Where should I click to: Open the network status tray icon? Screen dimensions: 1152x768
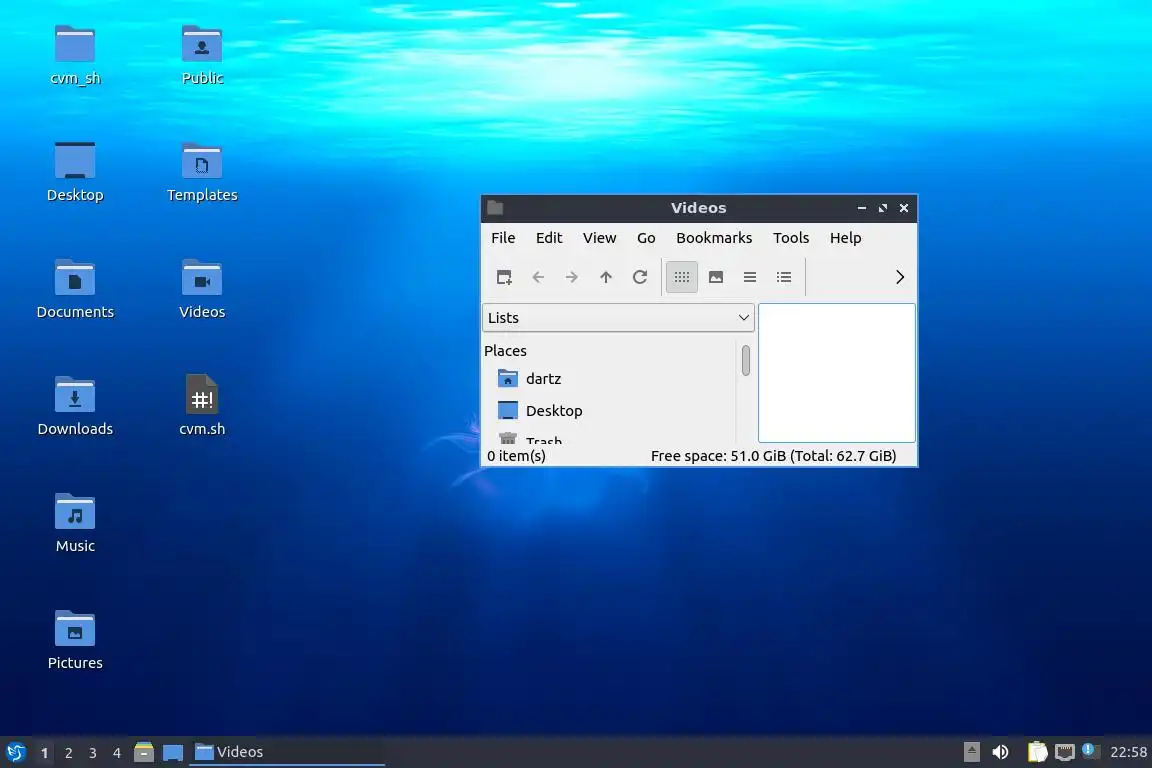click(1065, 752)
